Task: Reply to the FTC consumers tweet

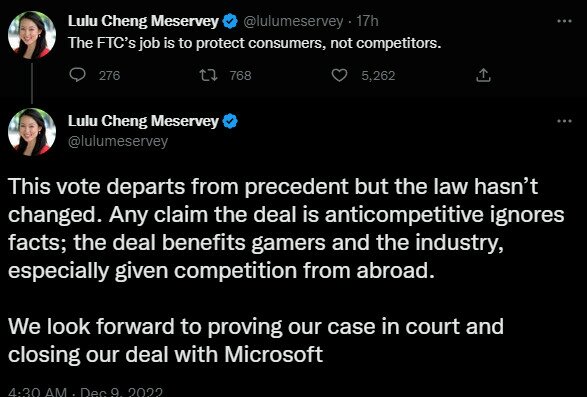Action: (77, 76)
